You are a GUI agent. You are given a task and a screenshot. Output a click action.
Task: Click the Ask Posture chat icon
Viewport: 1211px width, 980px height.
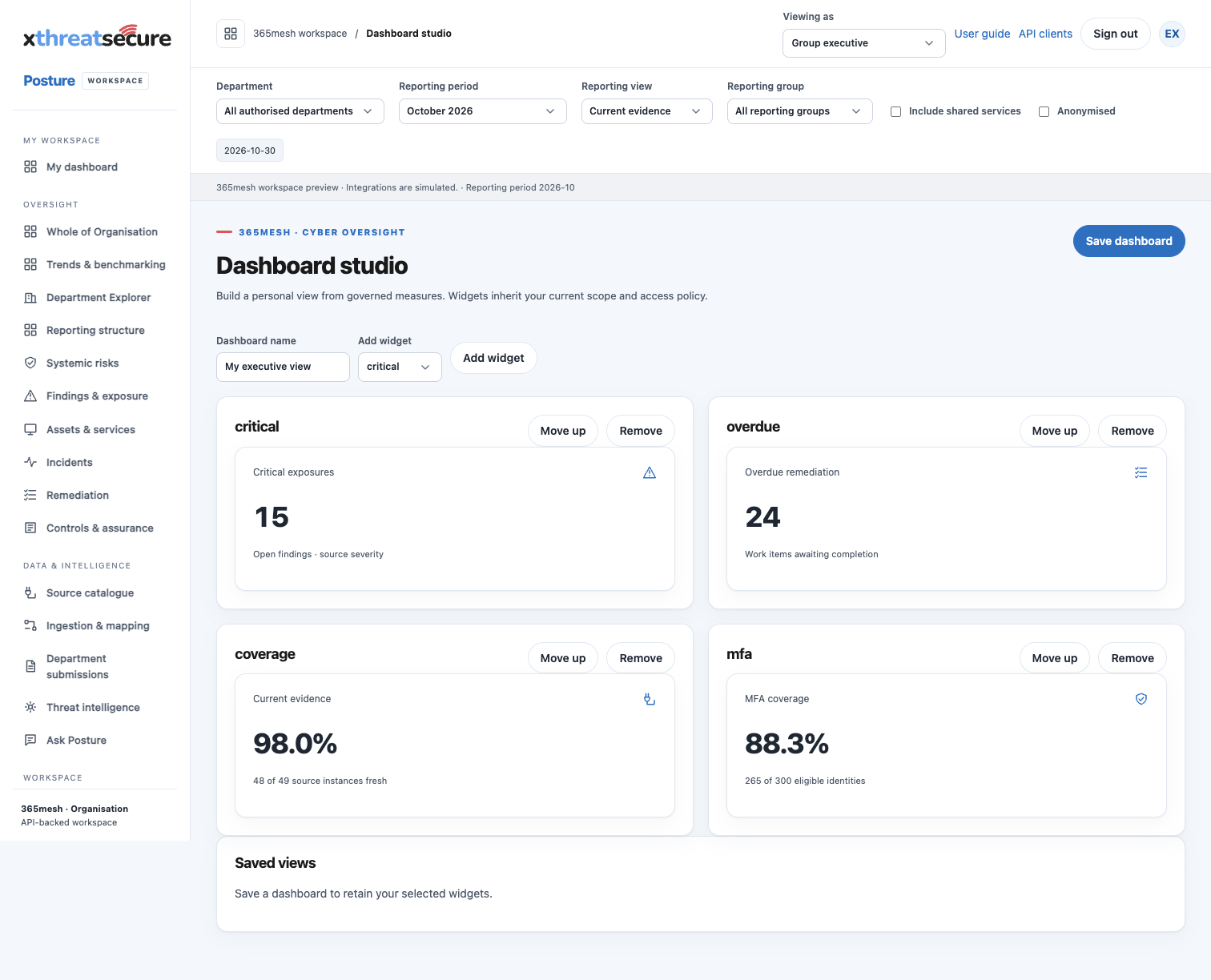click(30, 740)
